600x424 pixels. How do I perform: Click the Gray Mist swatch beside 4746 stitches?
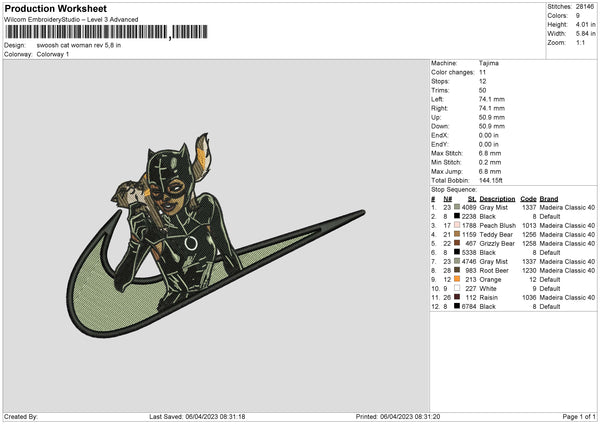tap(457, 261)
